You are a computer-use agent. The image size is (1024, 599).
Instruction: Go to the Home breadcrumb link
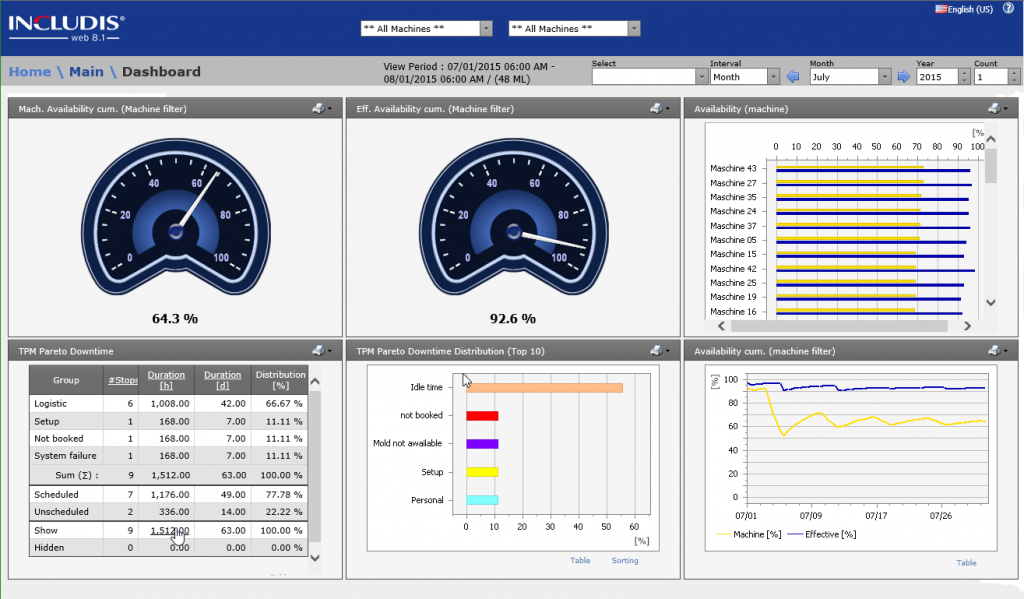click(x=29, y=71)
